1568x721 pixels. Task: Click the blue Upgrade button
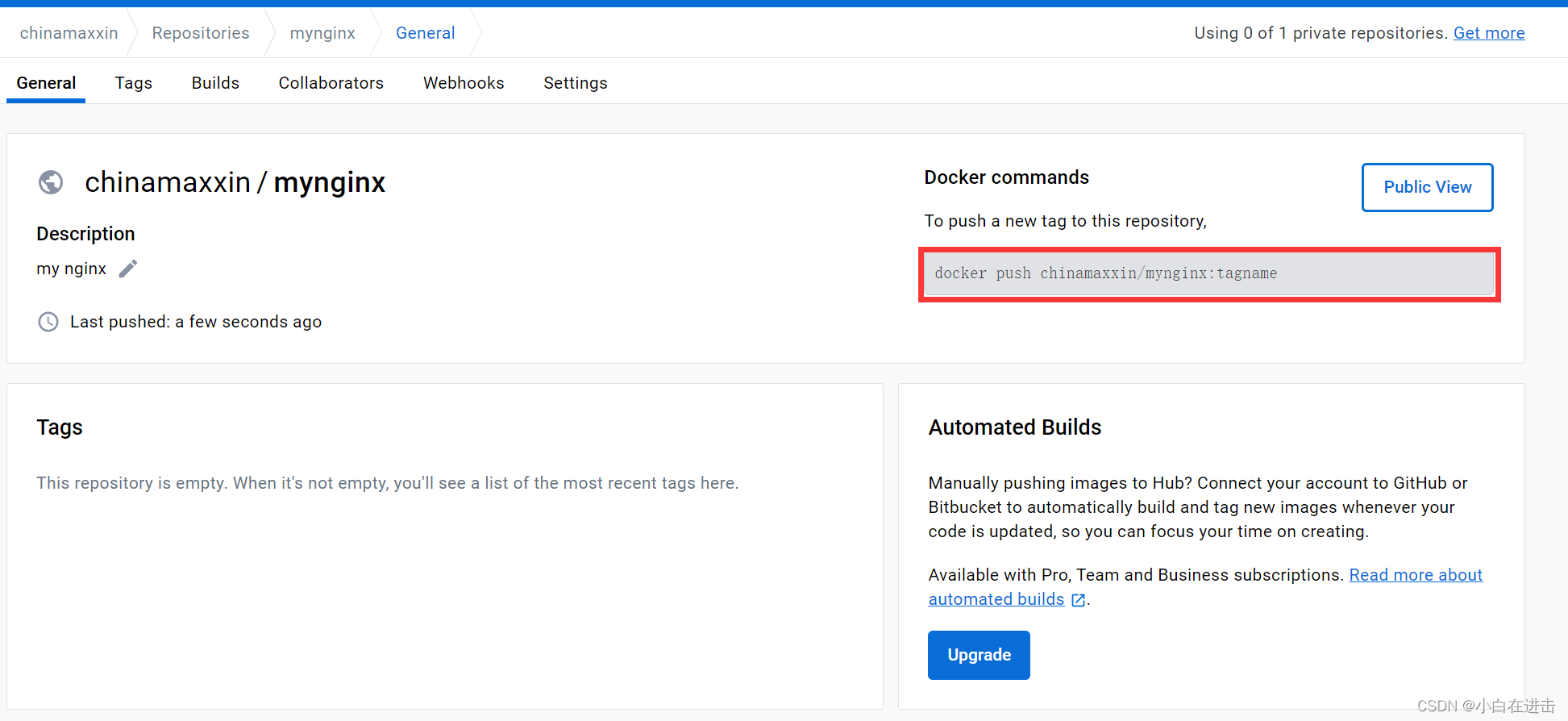979,655
